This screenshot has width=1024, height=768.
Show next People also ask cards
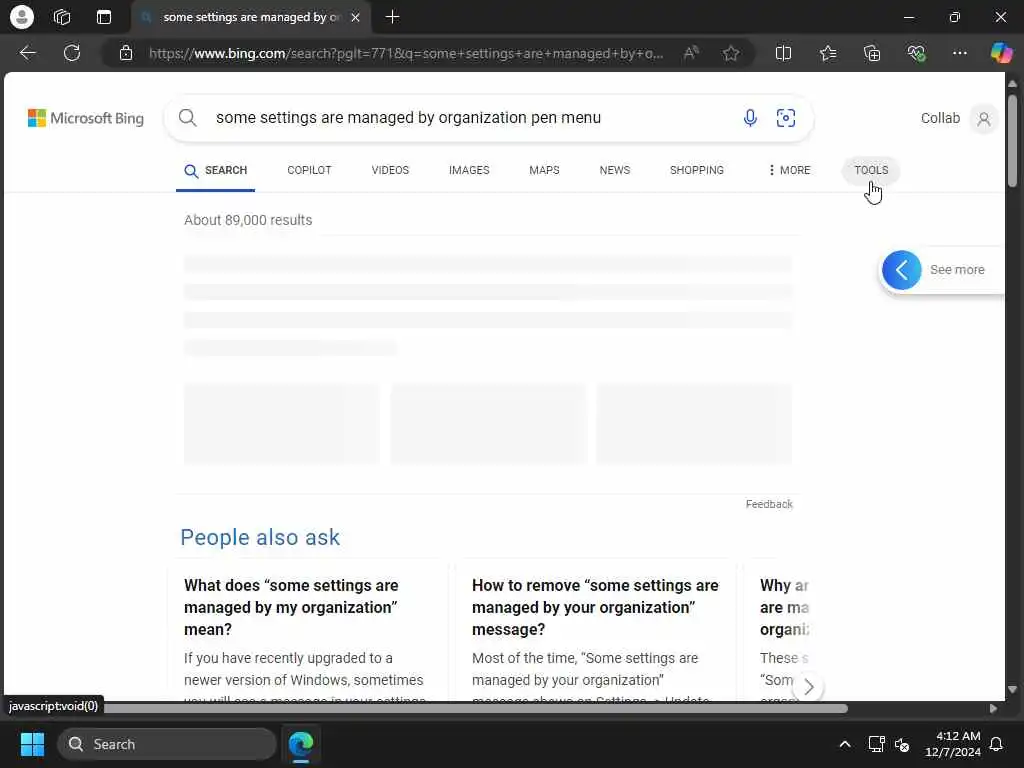(x=808, y=686)
